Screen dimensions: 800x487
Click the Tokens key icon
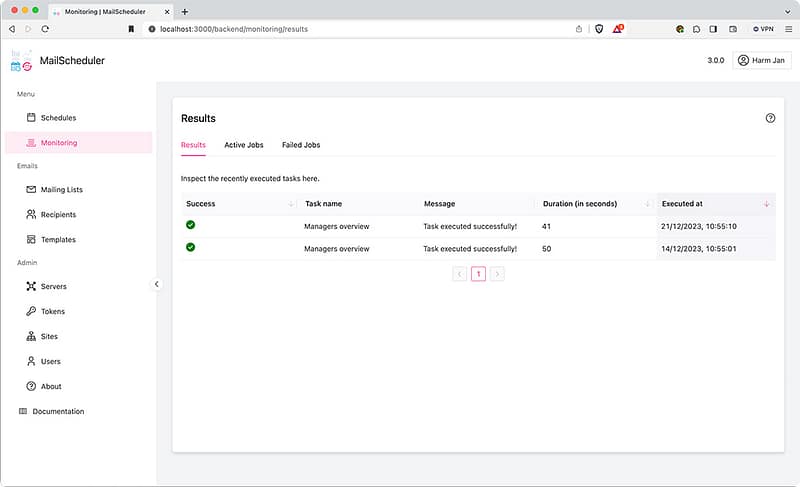click(31, 312)
